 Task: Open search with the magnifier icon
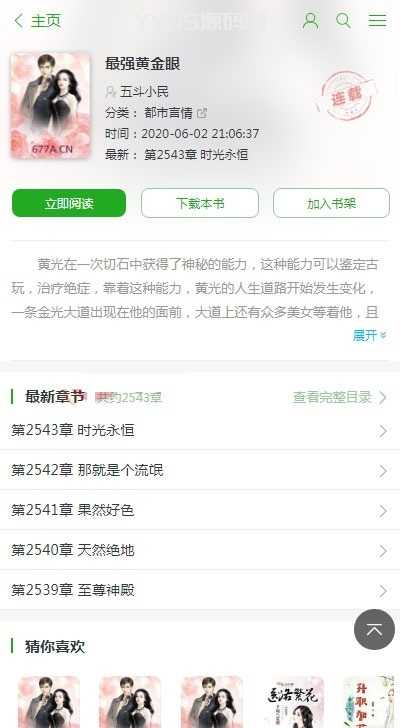[x=343, y=21]
